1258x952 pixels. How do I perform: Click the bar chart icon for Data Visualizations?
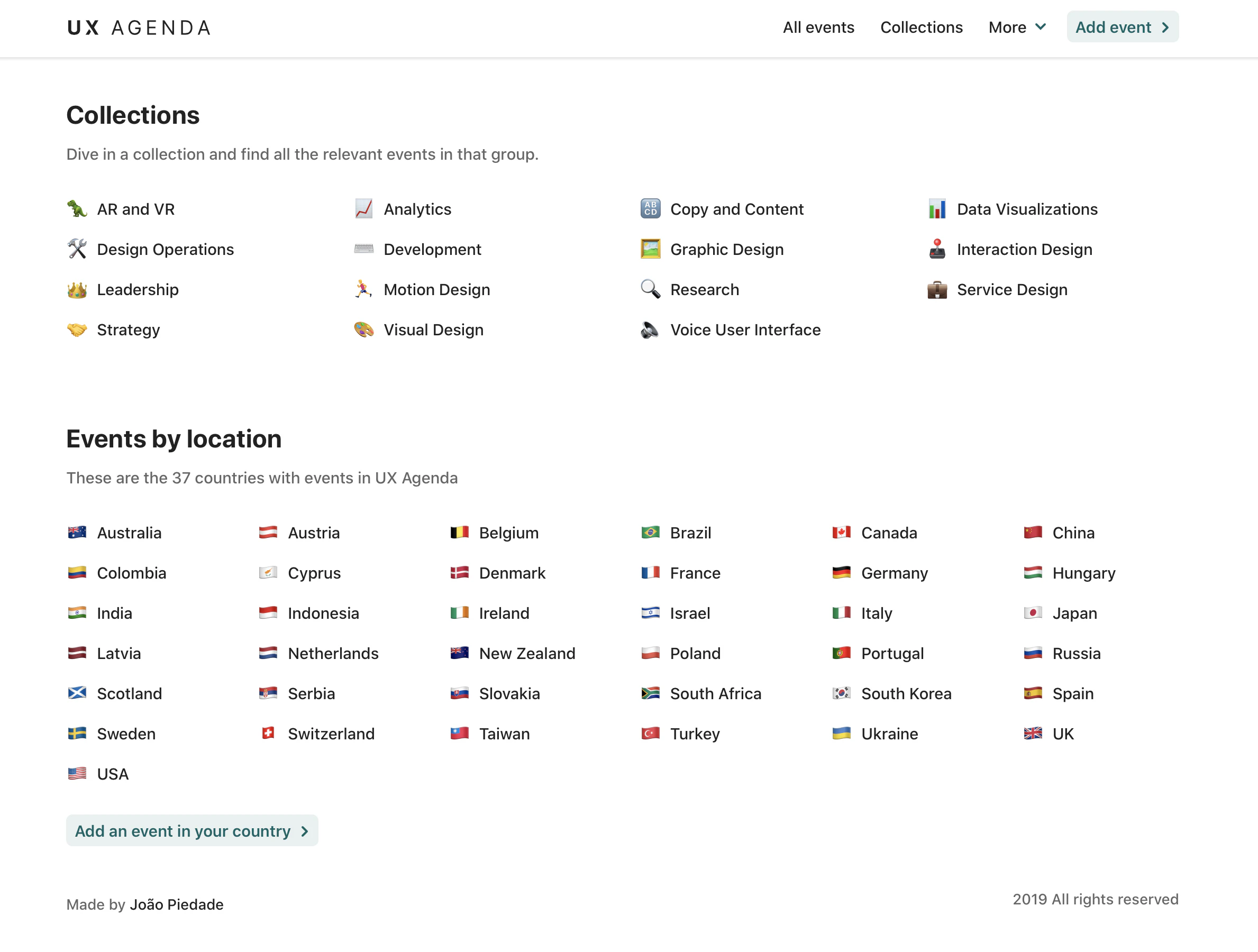(937, 209)
